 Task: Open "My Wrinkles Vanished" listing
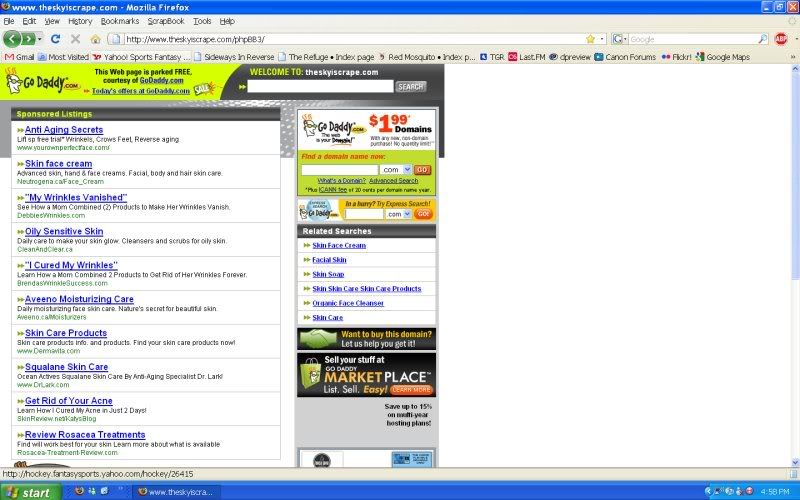(76, 197)
